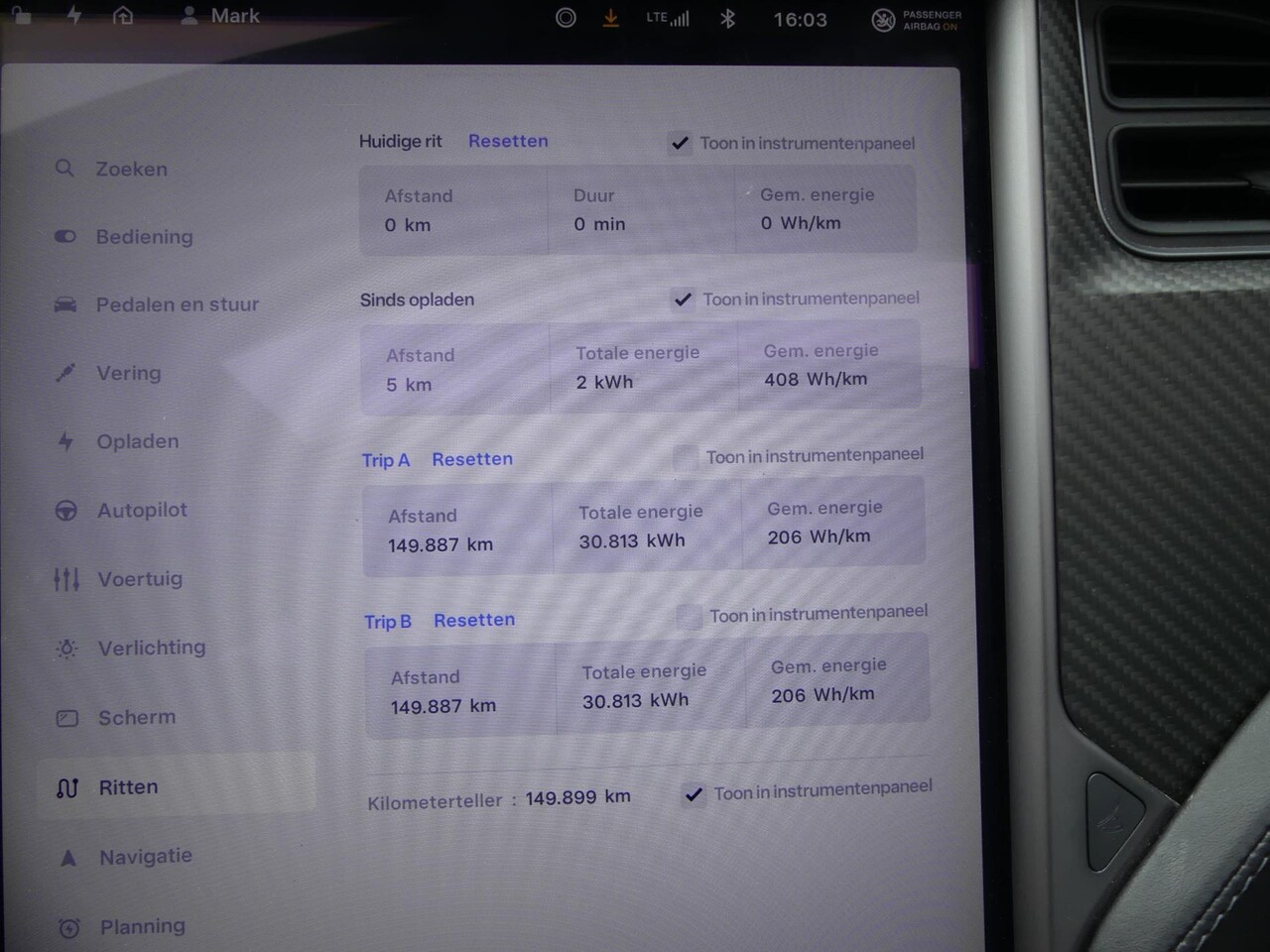Screen dimensions: 1270x952
Task: Uncheck Kilometerteller instrument panel checkbox
Action: (x=694, y=794)
